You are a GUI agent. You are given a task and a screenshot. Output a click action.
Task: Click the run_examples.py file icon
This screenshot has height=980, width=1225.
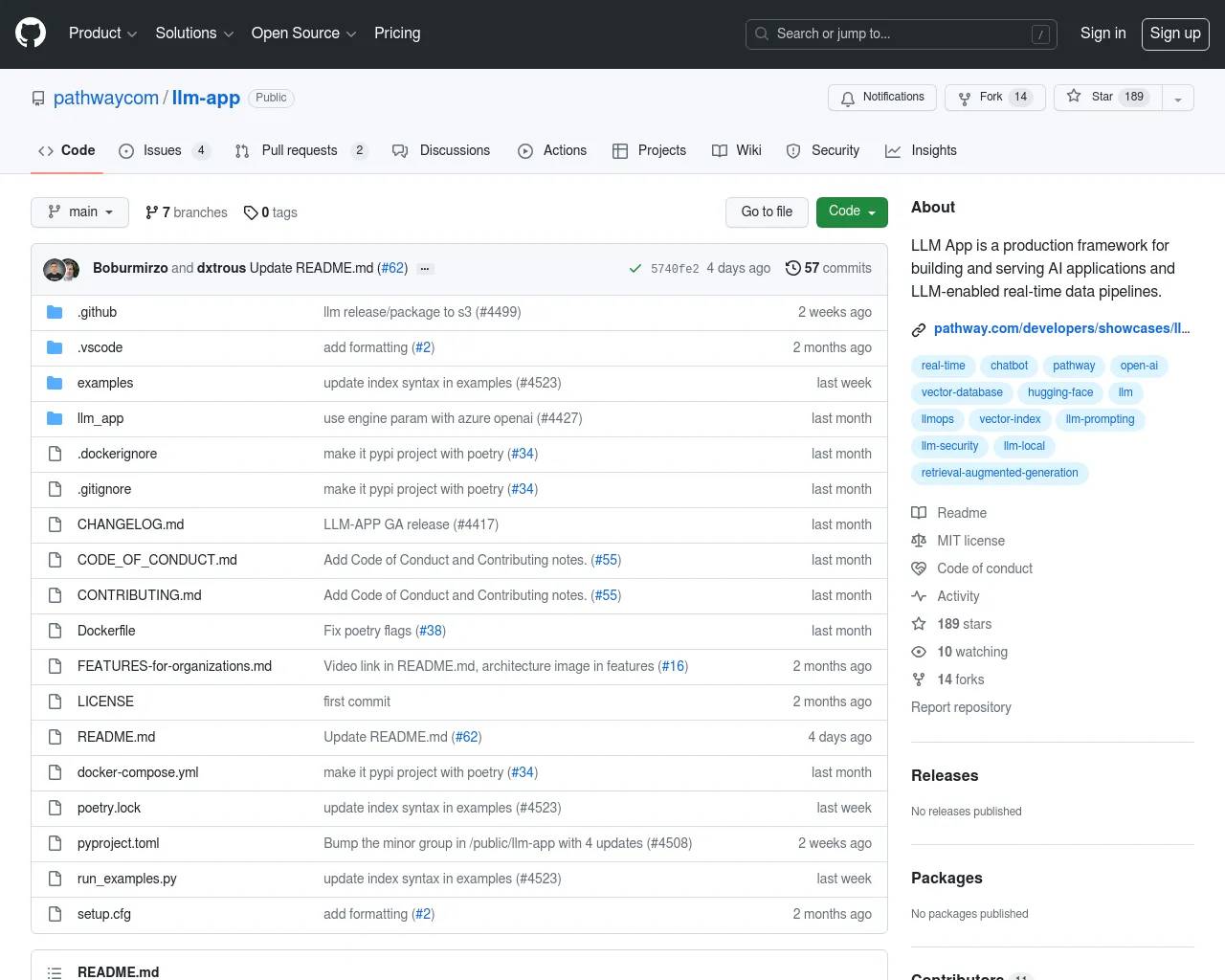pyautogui.click(x=55, y=879)
